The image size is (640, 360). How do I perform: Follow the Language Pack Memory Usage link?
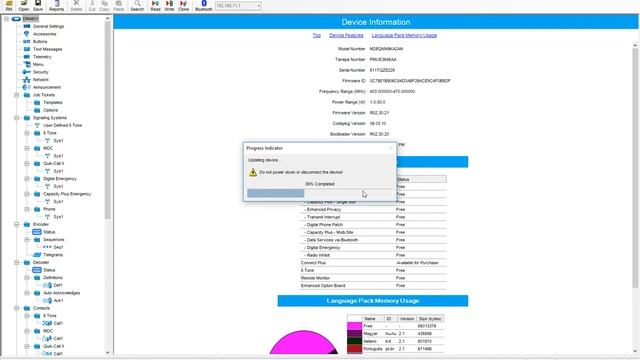point(404,36)
